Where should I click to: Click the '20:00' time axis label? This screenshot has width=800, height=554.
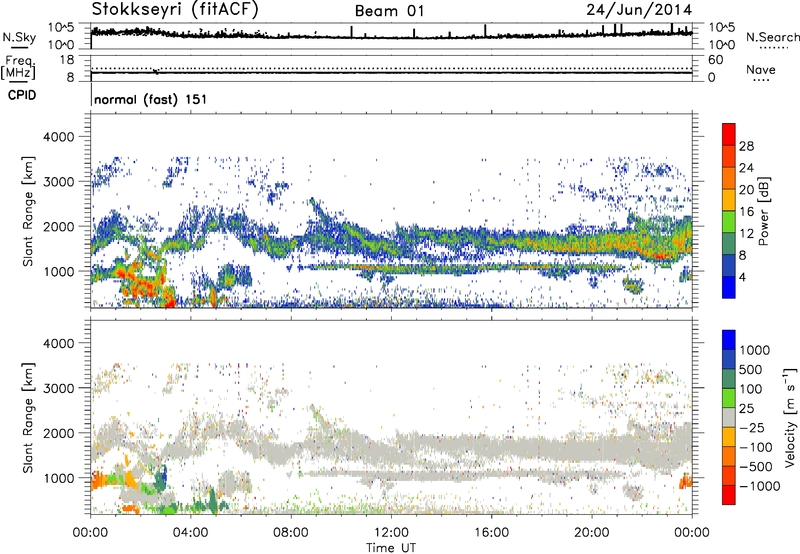tap(592, 533)
